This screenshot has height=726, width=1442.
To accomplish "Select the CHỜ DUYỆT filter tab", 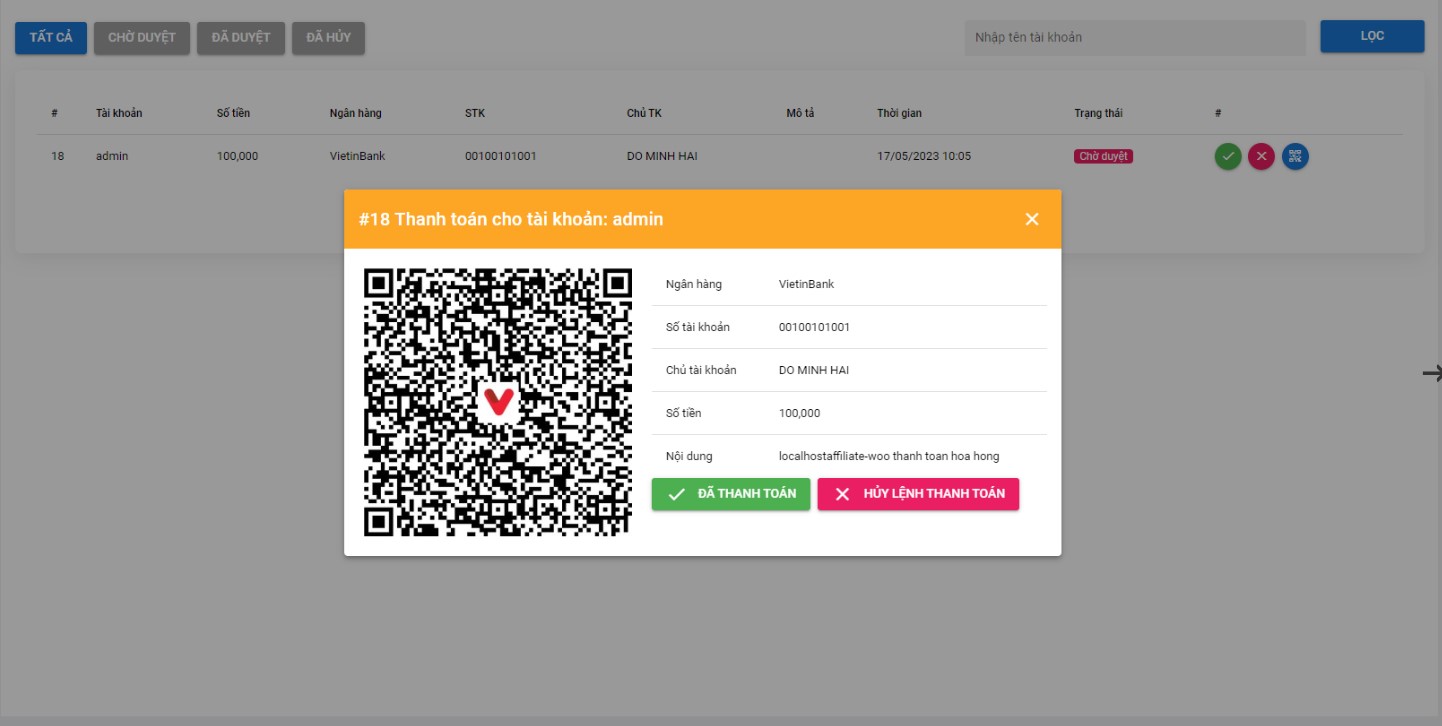I will click(142, 37).
